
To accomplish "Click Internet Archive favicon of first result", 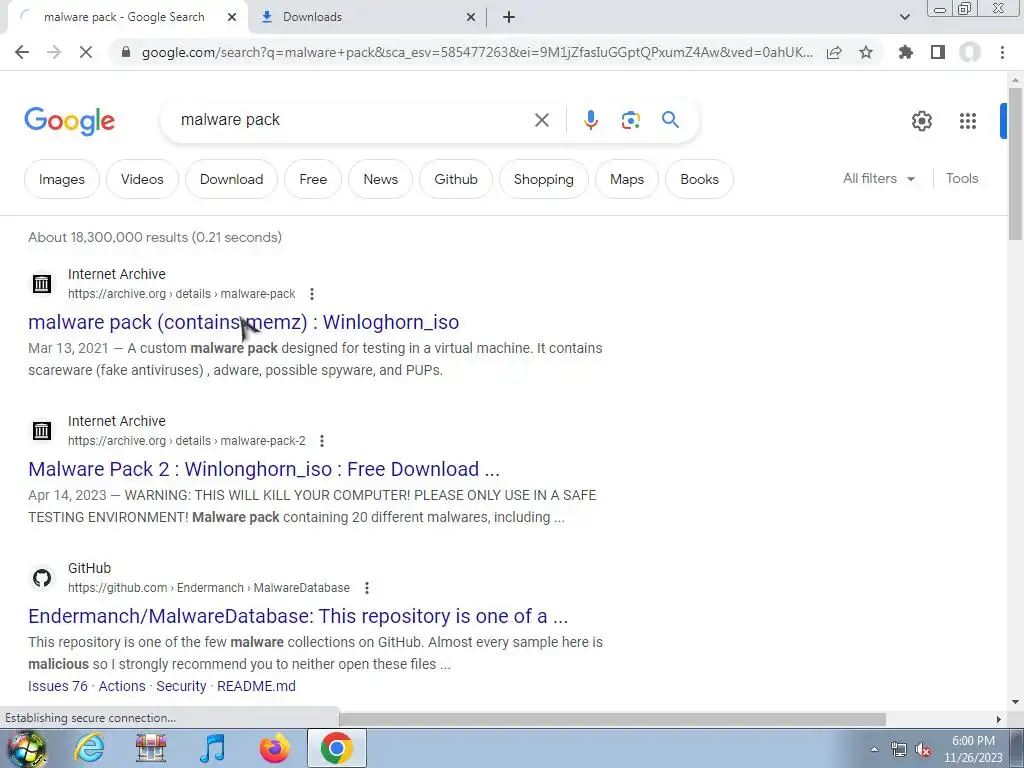I will [x=42, y=283].
